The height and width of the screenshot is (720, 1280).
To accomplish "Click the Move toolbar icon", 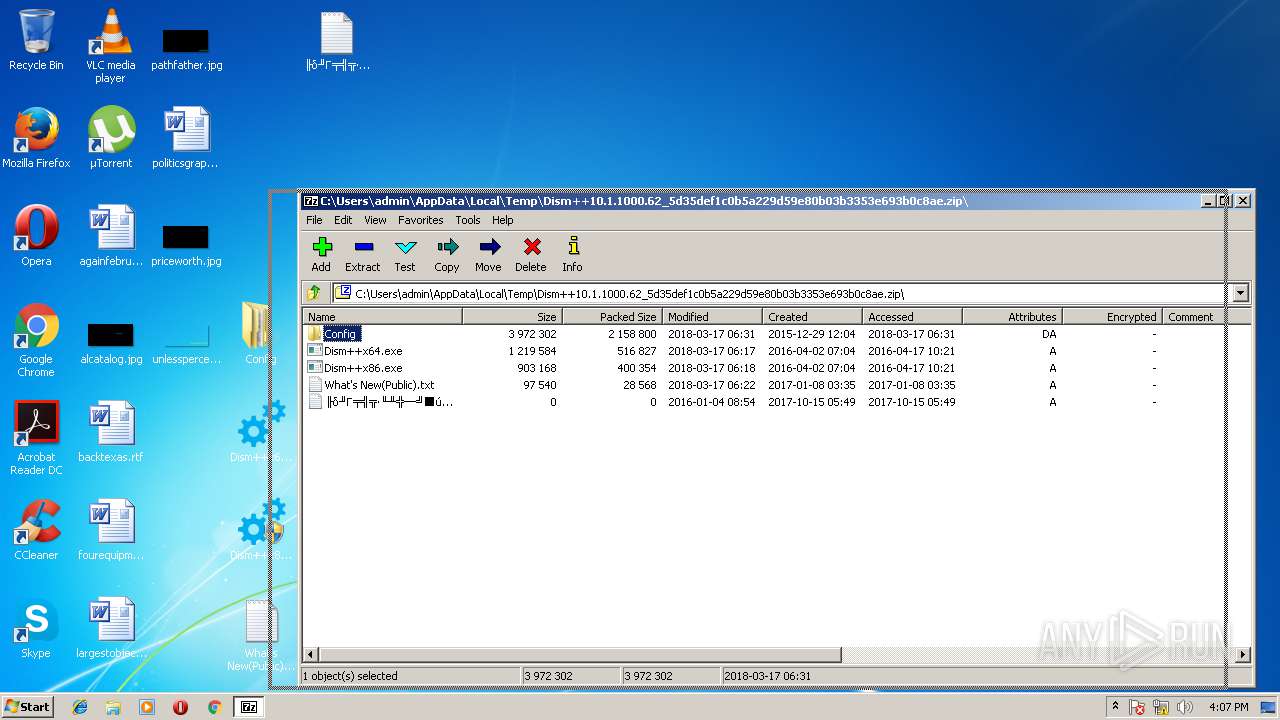I will click(488, 254).
